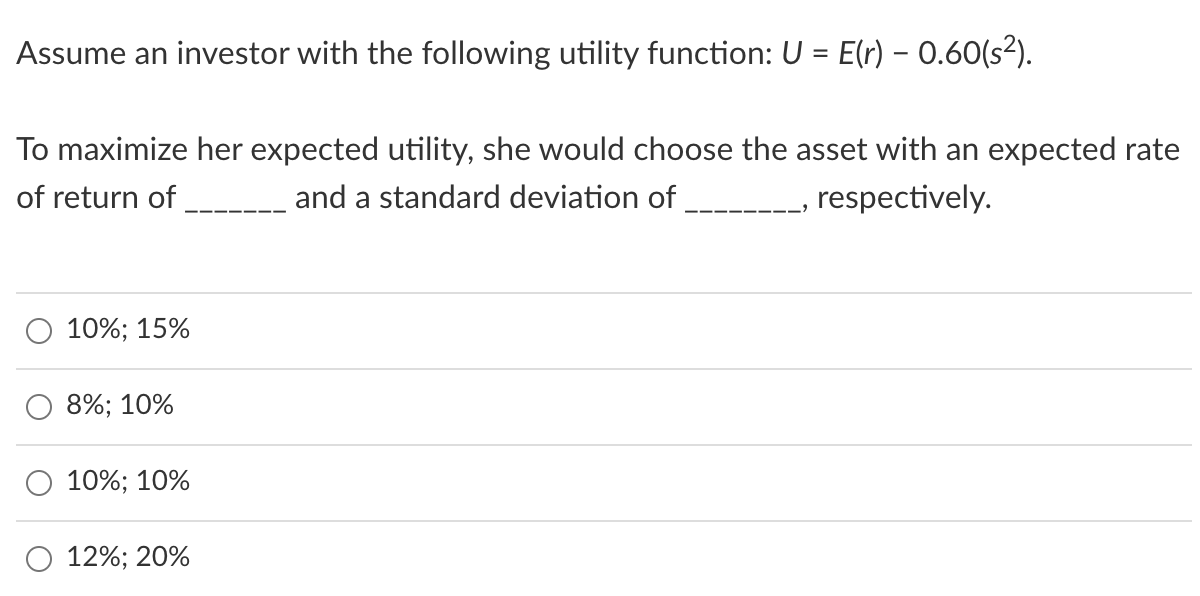Select the 10%; 10% radio button
The image size is (1200, 596).
click(x=38, y=482)
